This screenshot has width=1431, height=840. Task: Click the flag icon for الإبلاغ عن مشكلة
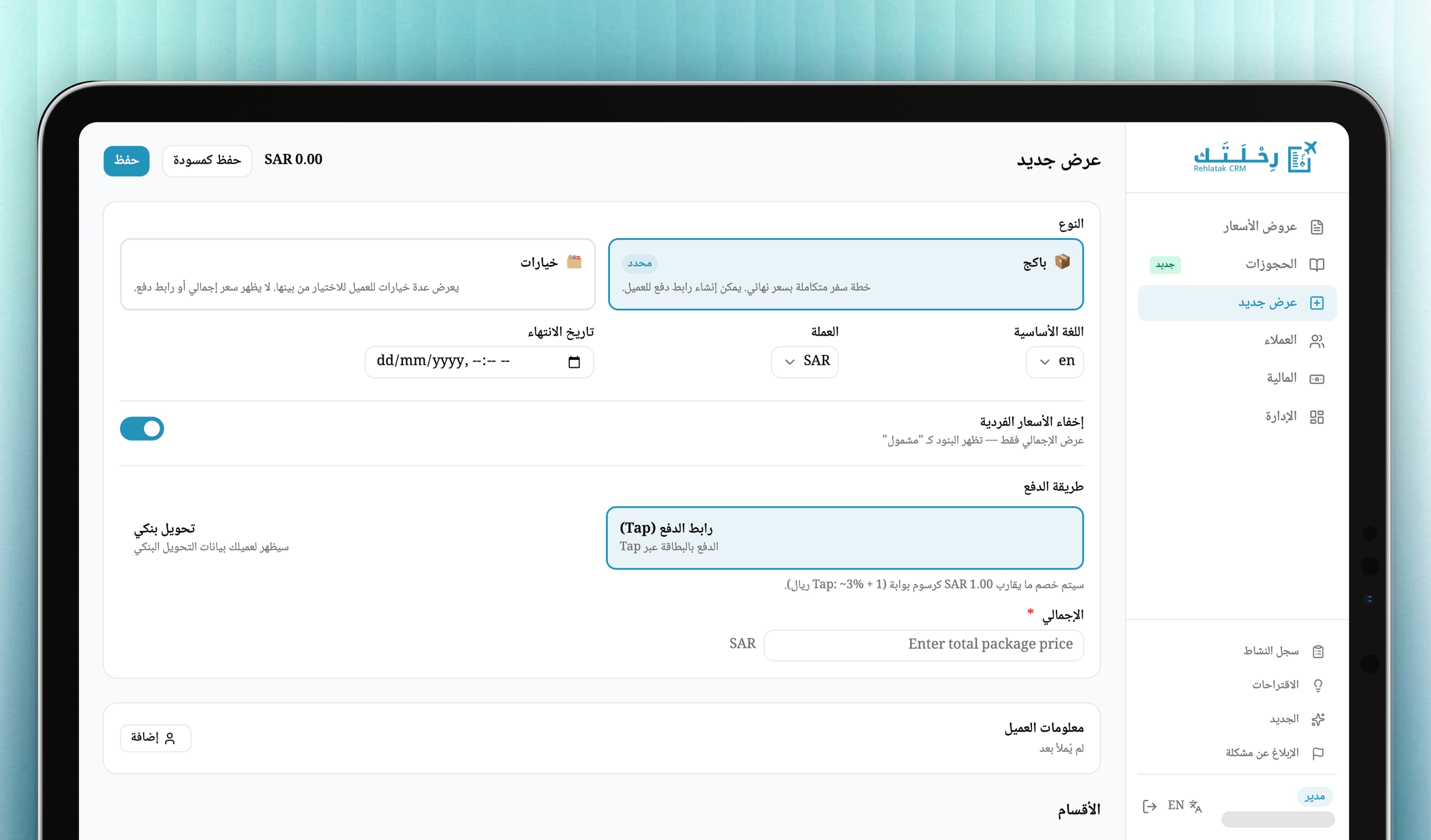pos(1318,753)
